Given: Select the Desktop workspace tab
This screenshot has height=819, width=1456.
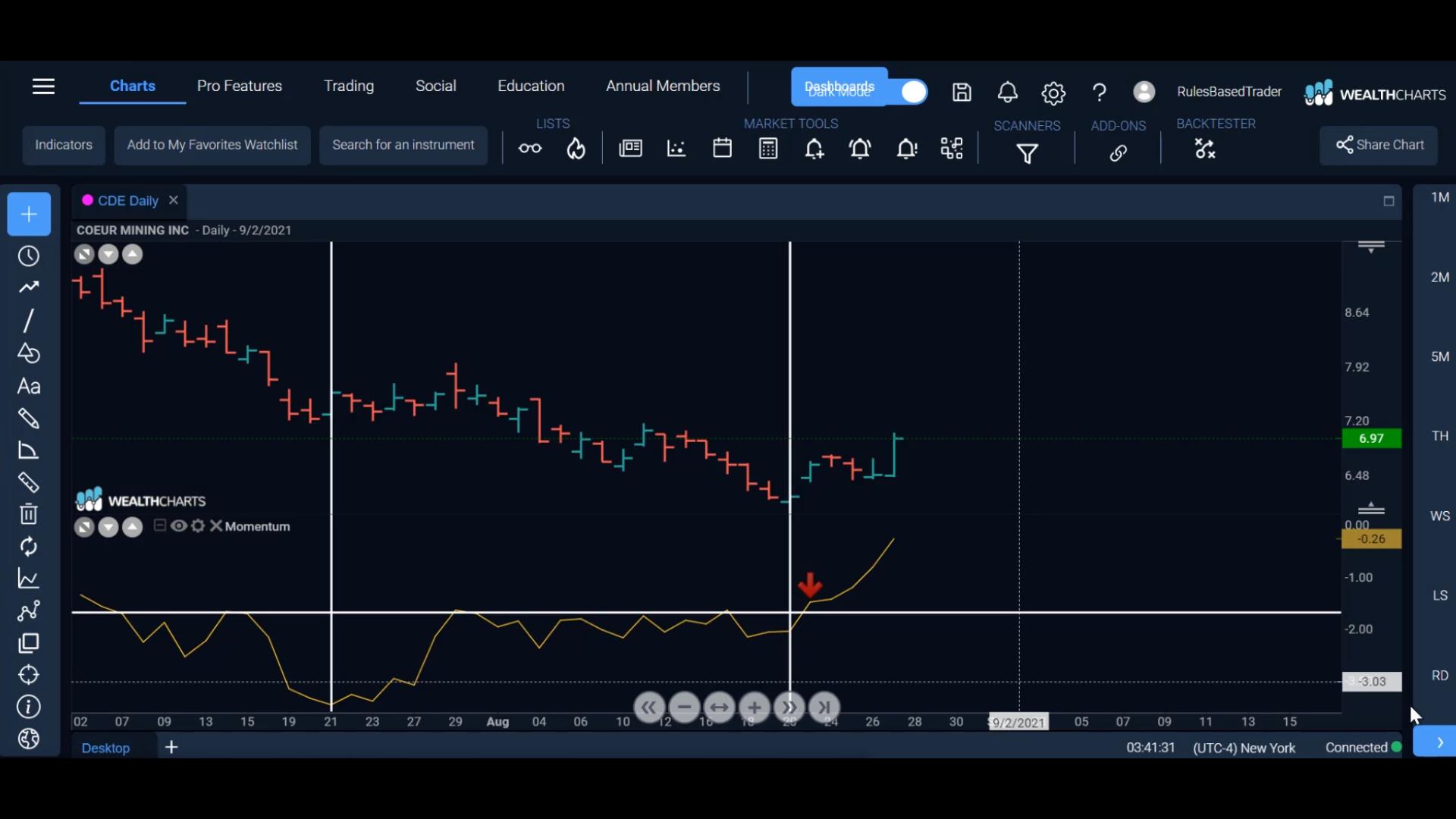Looking at the screenshot, I should tap(105, 748).
